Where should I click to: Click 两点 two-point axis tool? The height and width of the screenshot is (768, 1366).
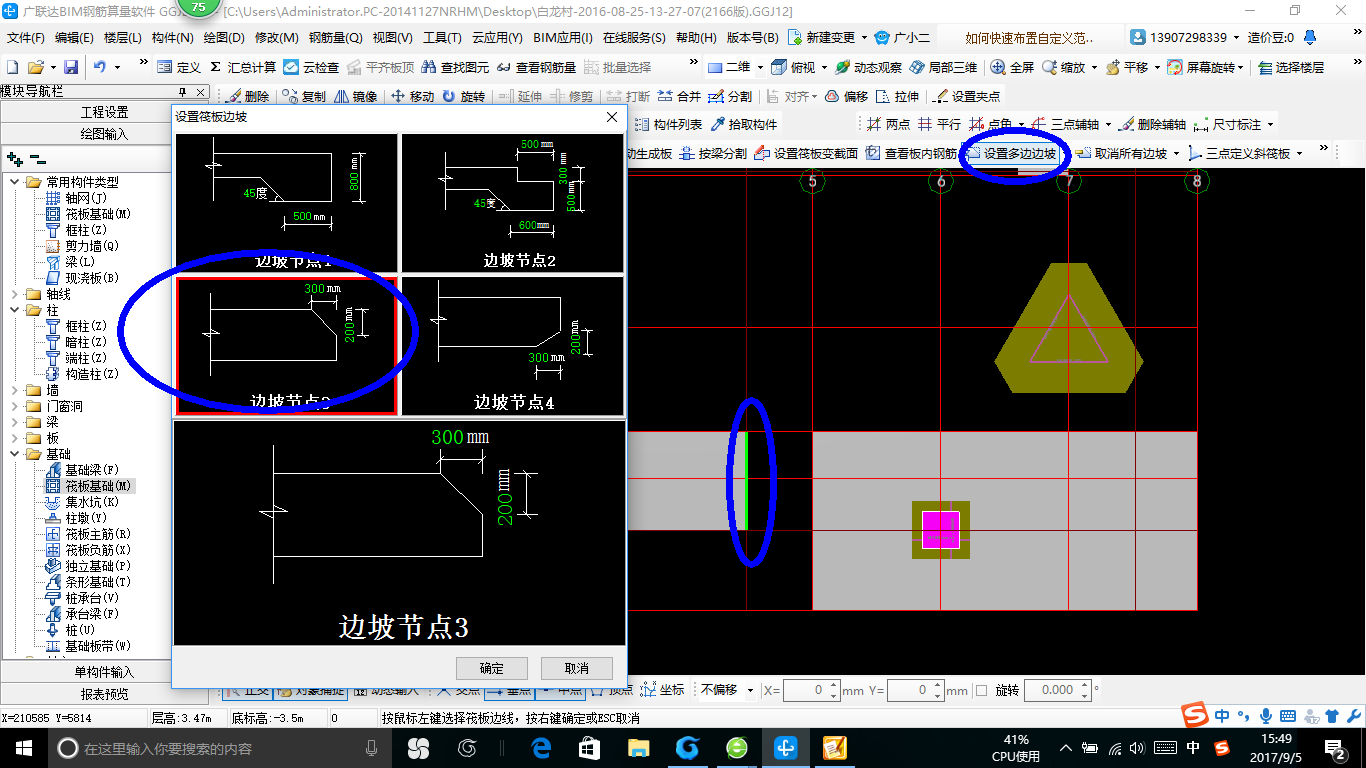pyautogui.click(x=889, y=124)
